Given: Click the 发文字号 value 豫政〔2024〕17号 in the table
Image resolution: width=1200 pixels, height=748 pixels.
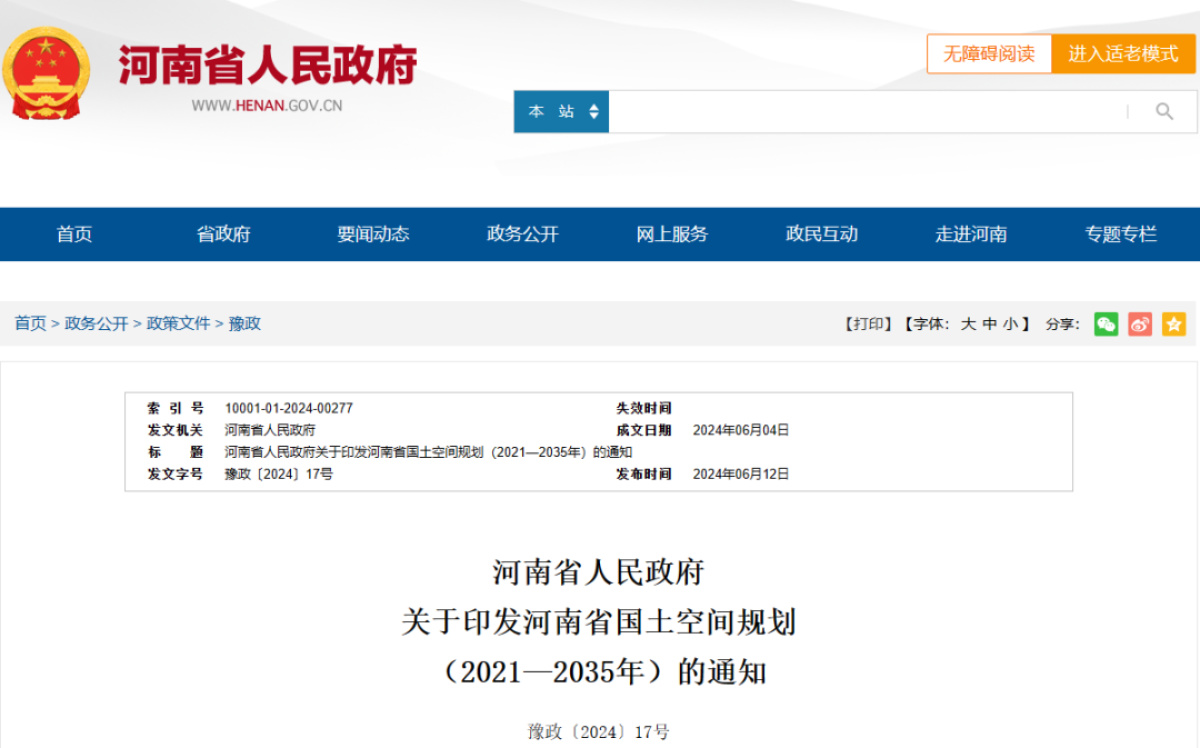Looking at the screenshot, I should [279, 474].
